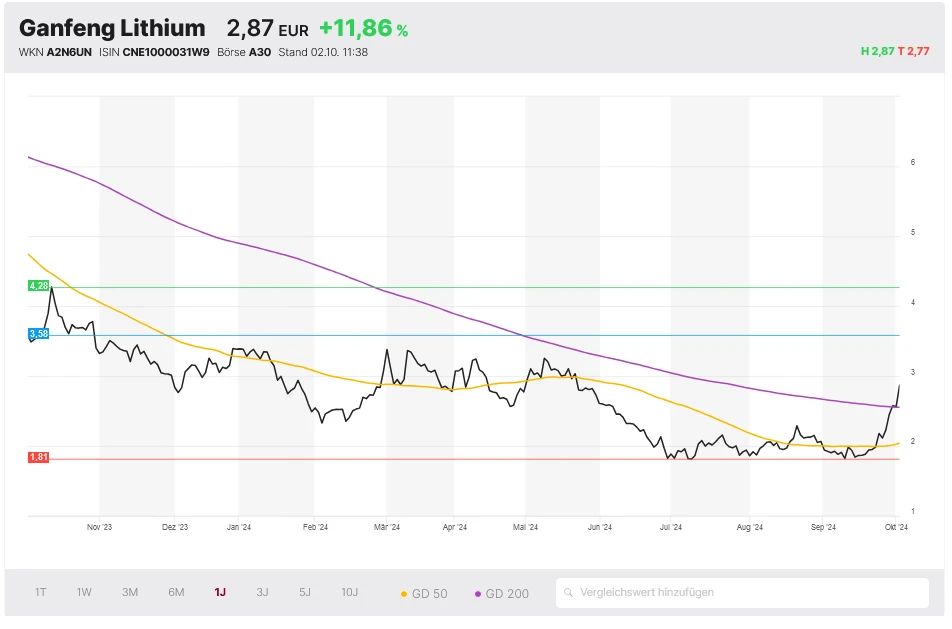Click the blue 3,58 price marker
The height and width of the screenshot is (629, 952).
[x=39, y=334]
